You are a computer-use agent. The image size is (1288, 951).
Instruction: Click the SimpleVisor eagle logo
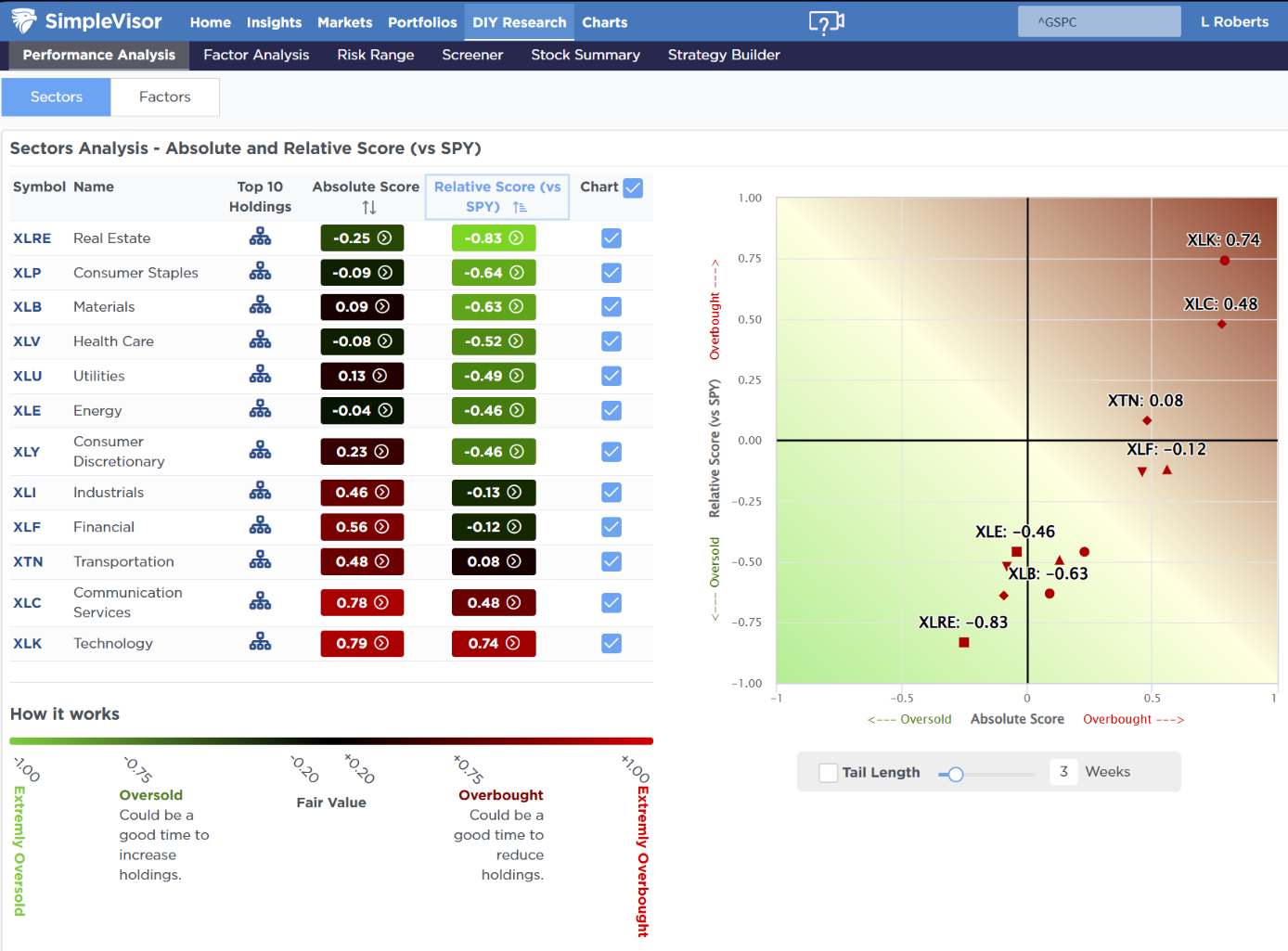click(x=23, y=20)
